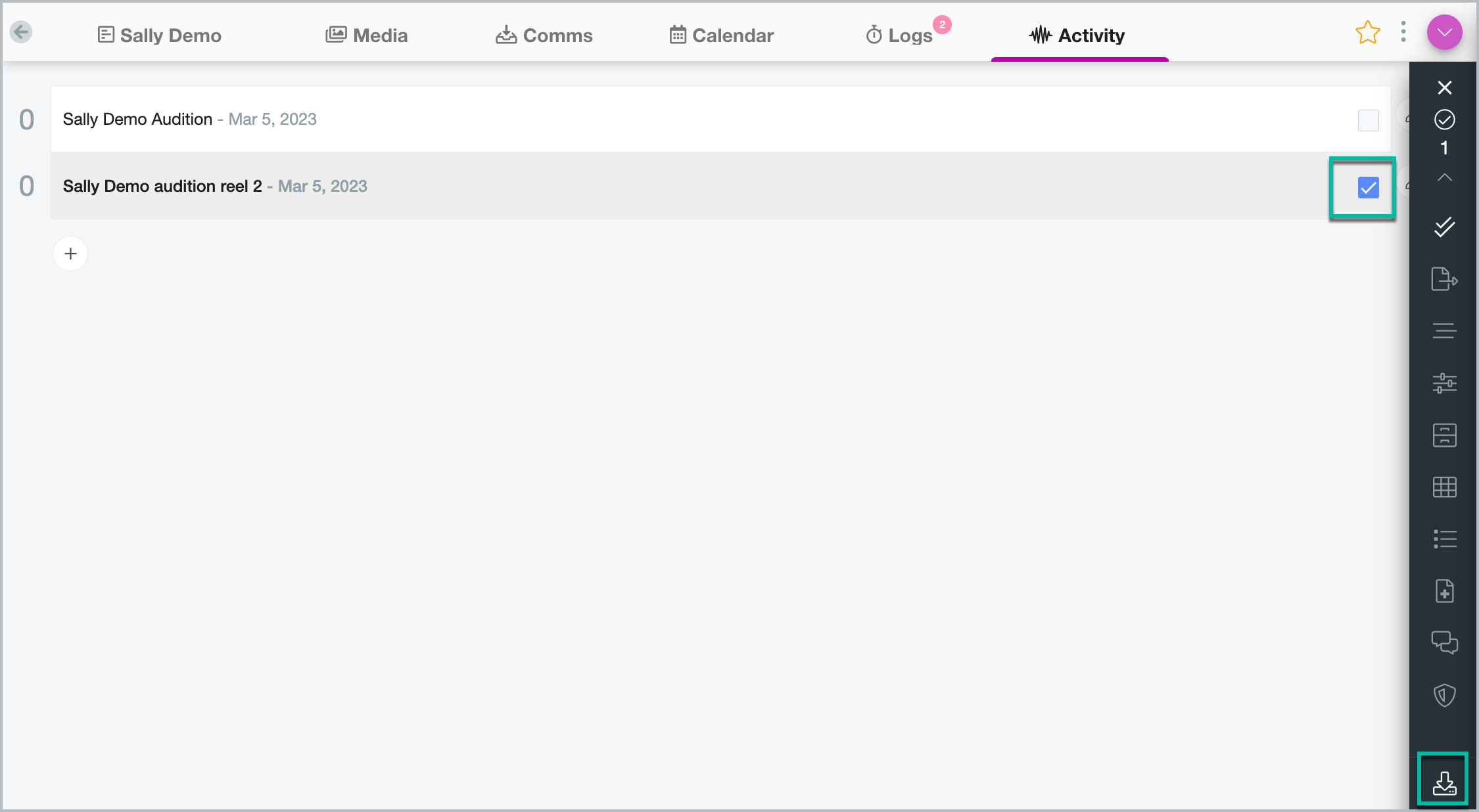Expand the purple chevron profile dropdown
Image resolution: width=1479 pixels, height=812 pixels.
(1444, 32)
